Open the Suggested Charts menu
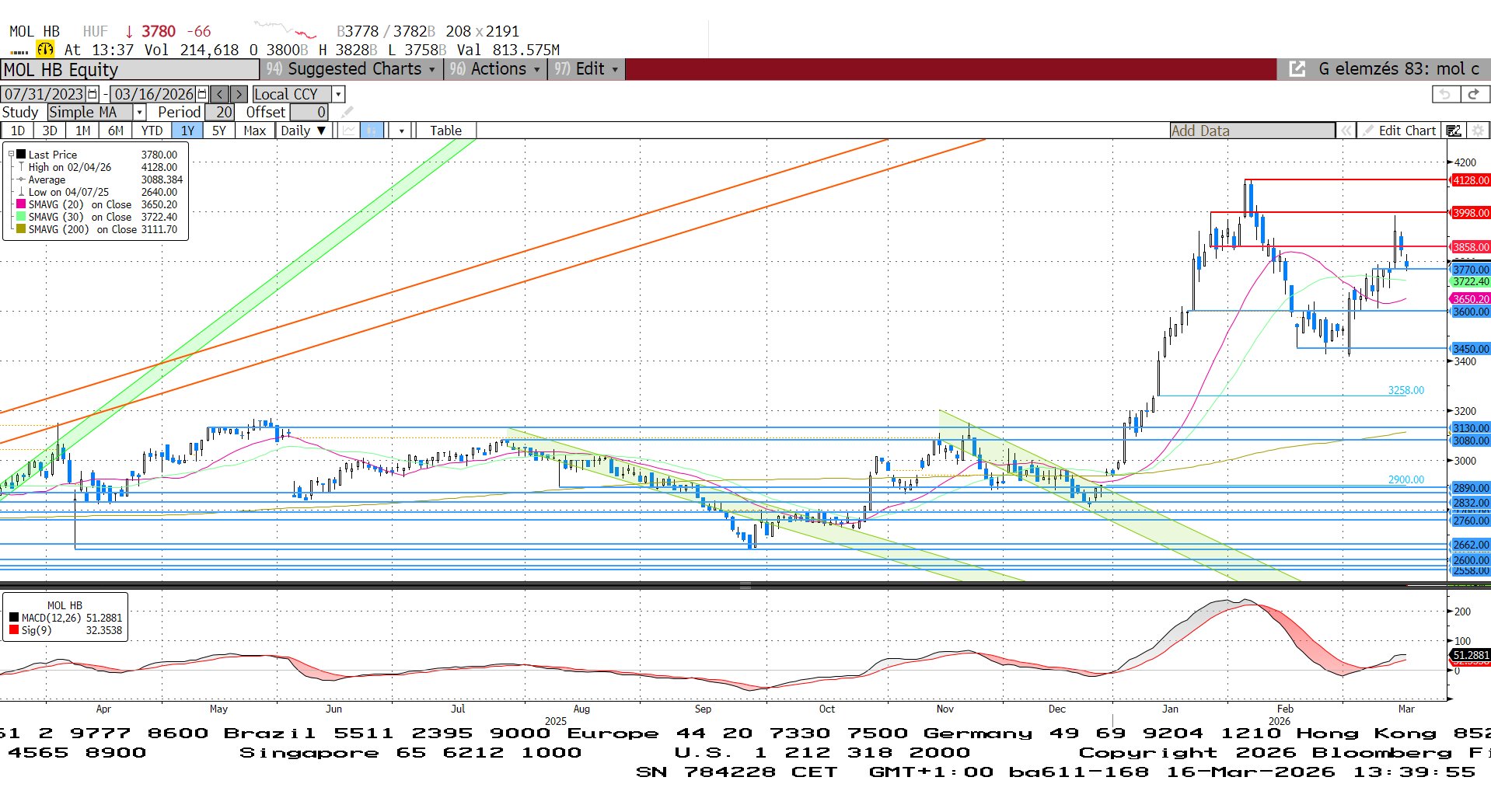1491x812 pixels. (354, 69)
